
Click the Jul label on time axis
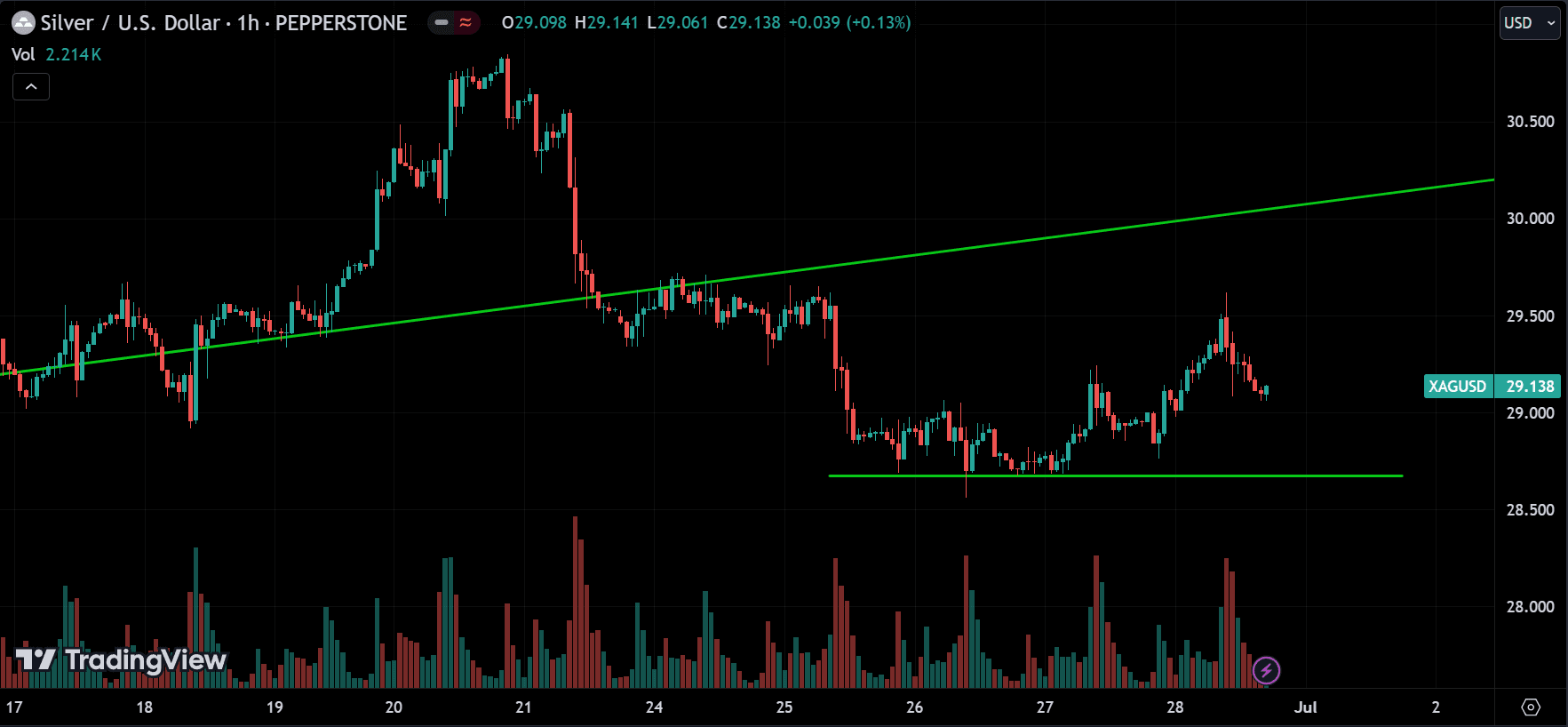1305,707
